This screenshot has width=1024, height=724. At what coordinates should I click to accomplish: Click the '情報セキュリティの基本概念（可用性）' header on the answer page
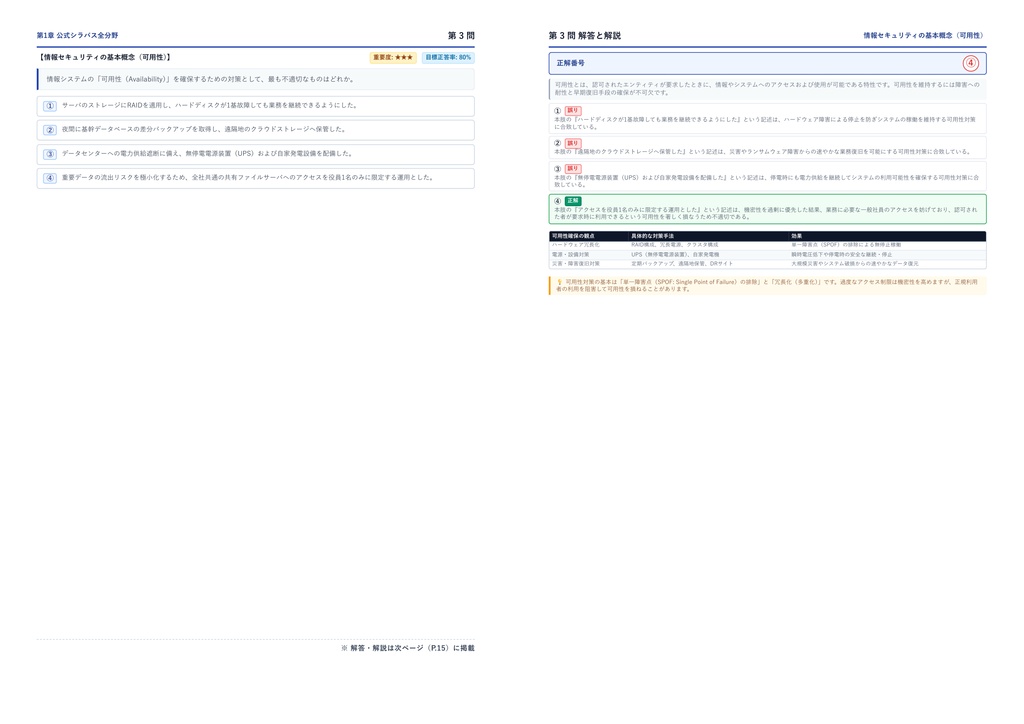(x=925, y=35)
